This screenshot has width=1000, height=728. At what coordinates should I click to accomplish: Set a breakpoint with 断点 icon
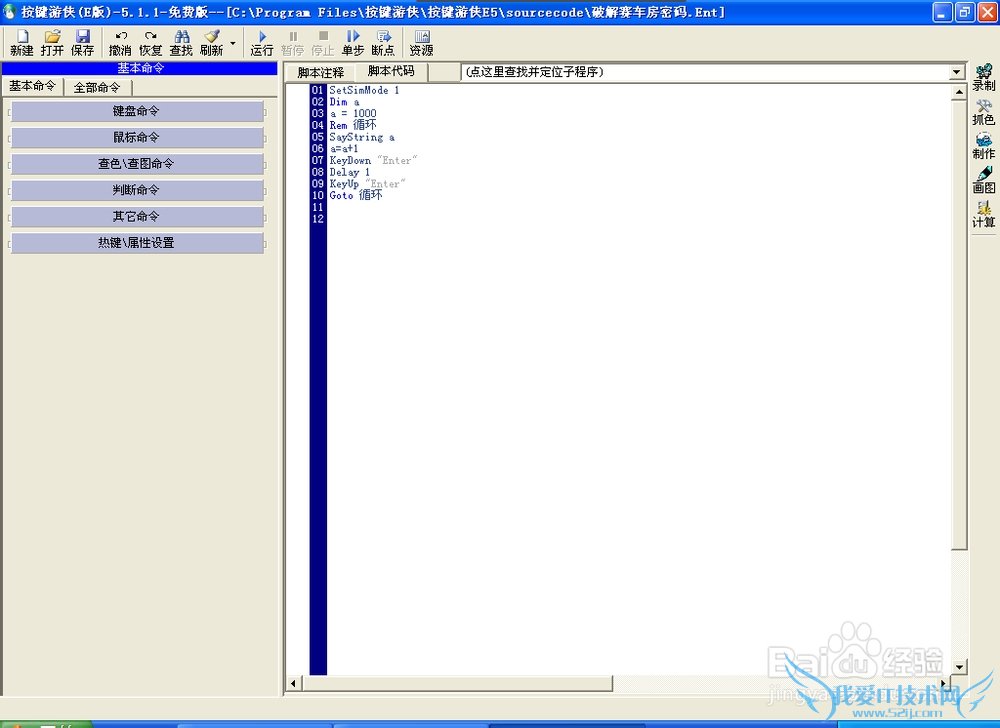pos(383,42)
